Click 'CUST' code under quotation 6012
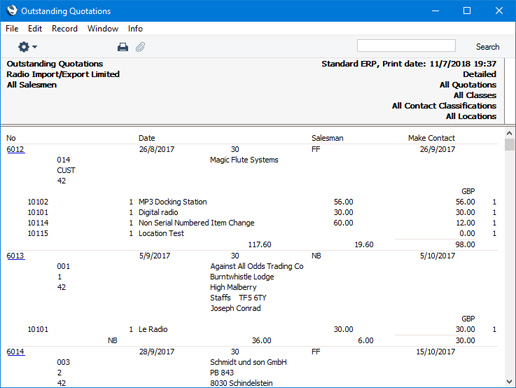This screenshot has height=388, width=516. (66, 170)
